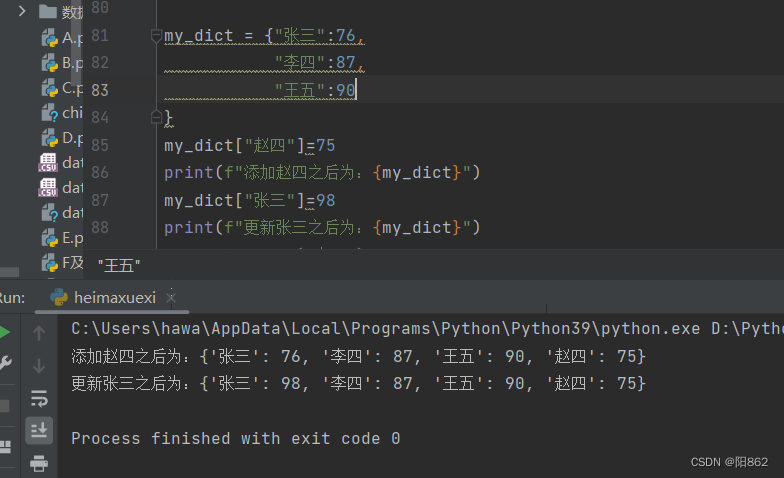784x478 pixels.
Task: Click the green Rerun button
Action: click(4, 332)
